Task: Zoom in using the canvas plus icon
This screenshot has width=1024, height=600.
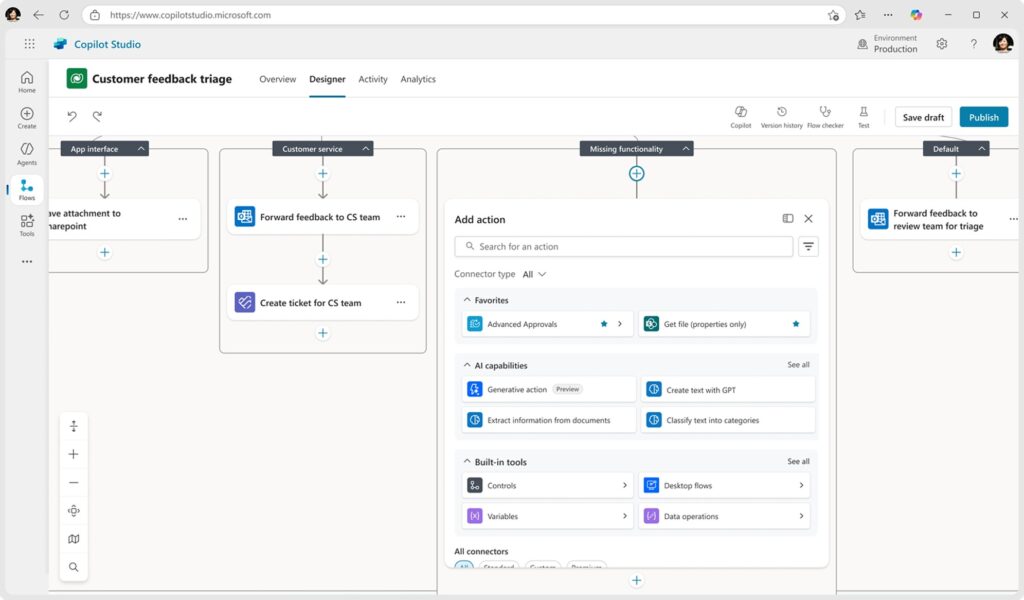Action: [74, 454]
